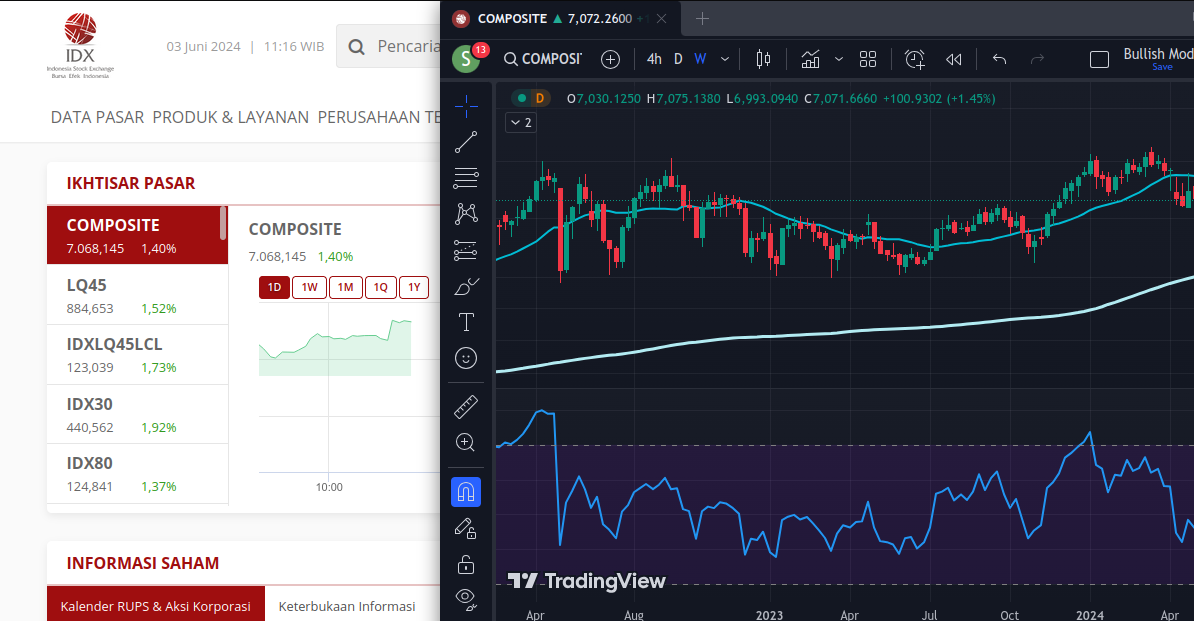Screen dimensions: 1194x621
Task: Open the S user profile avatar
Action: coord(466,59)
